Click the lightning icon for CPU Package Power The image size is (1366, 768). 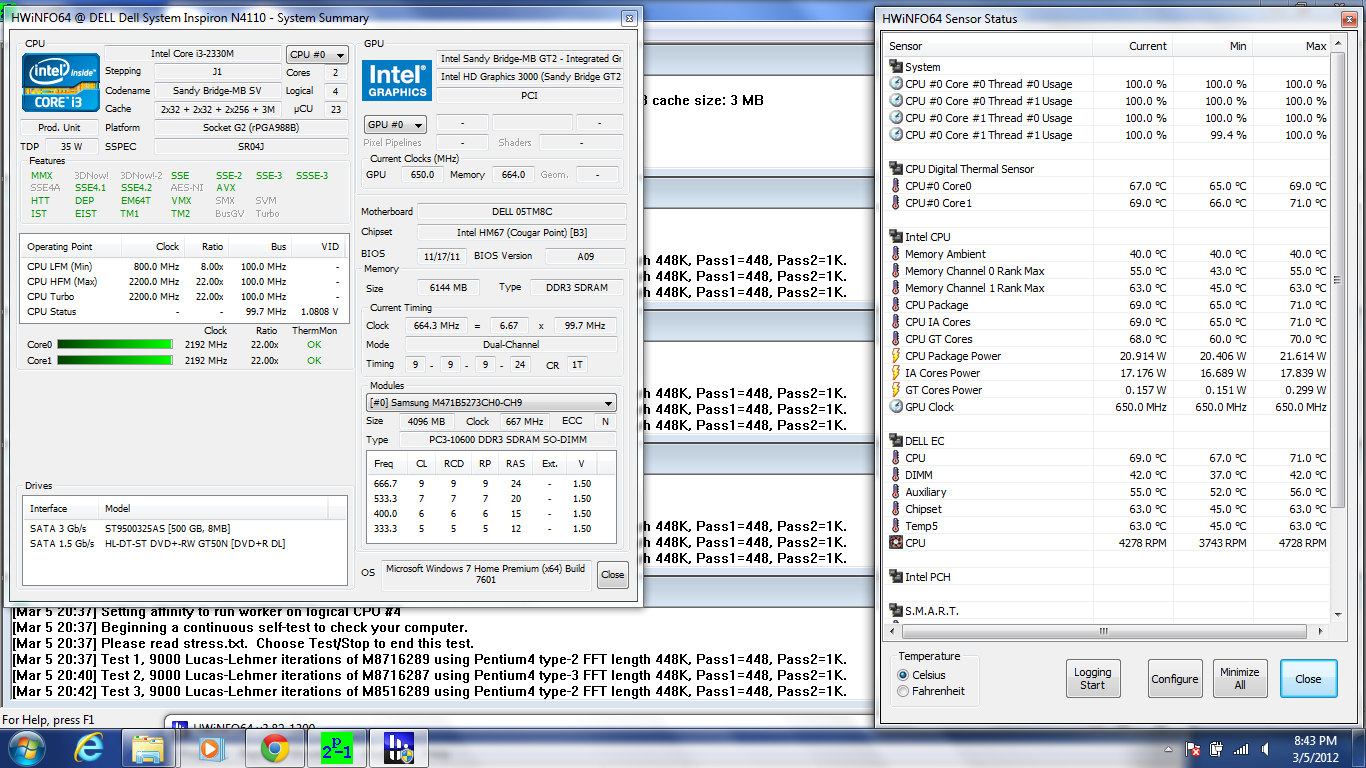click(x=896, y=356)
